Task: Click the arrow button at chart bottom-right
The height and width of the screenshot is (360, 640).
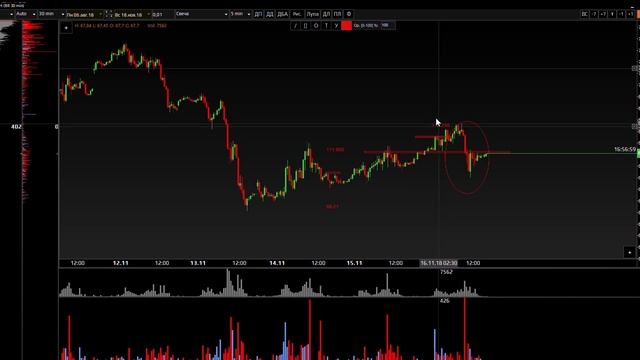Action: (x=630, y=252)
